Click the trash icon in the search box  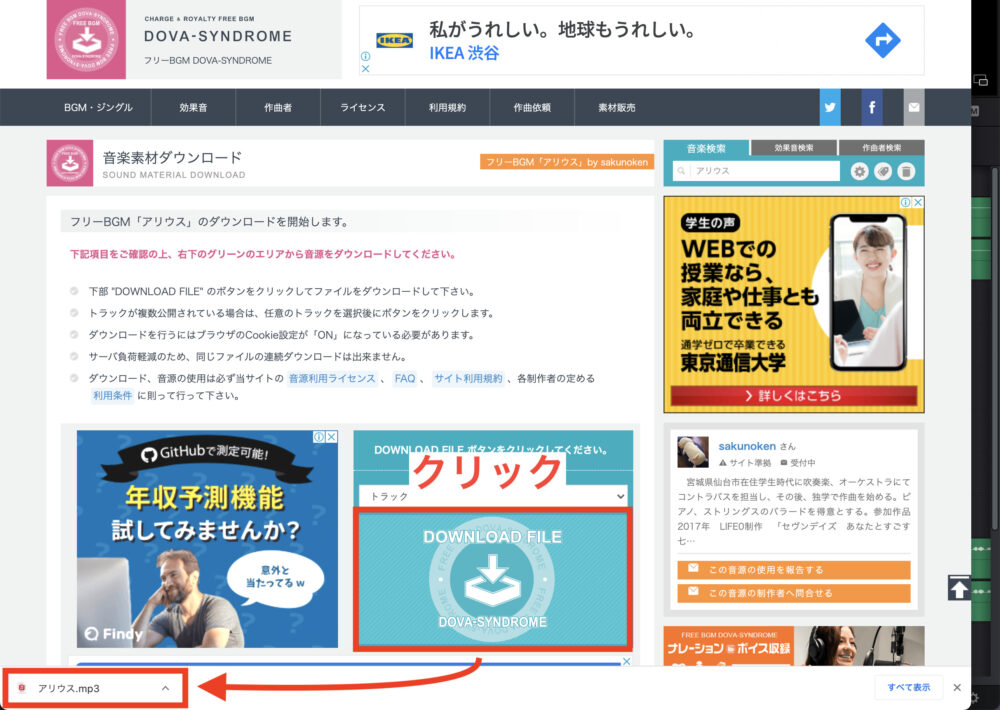click(x=906, y=171)
